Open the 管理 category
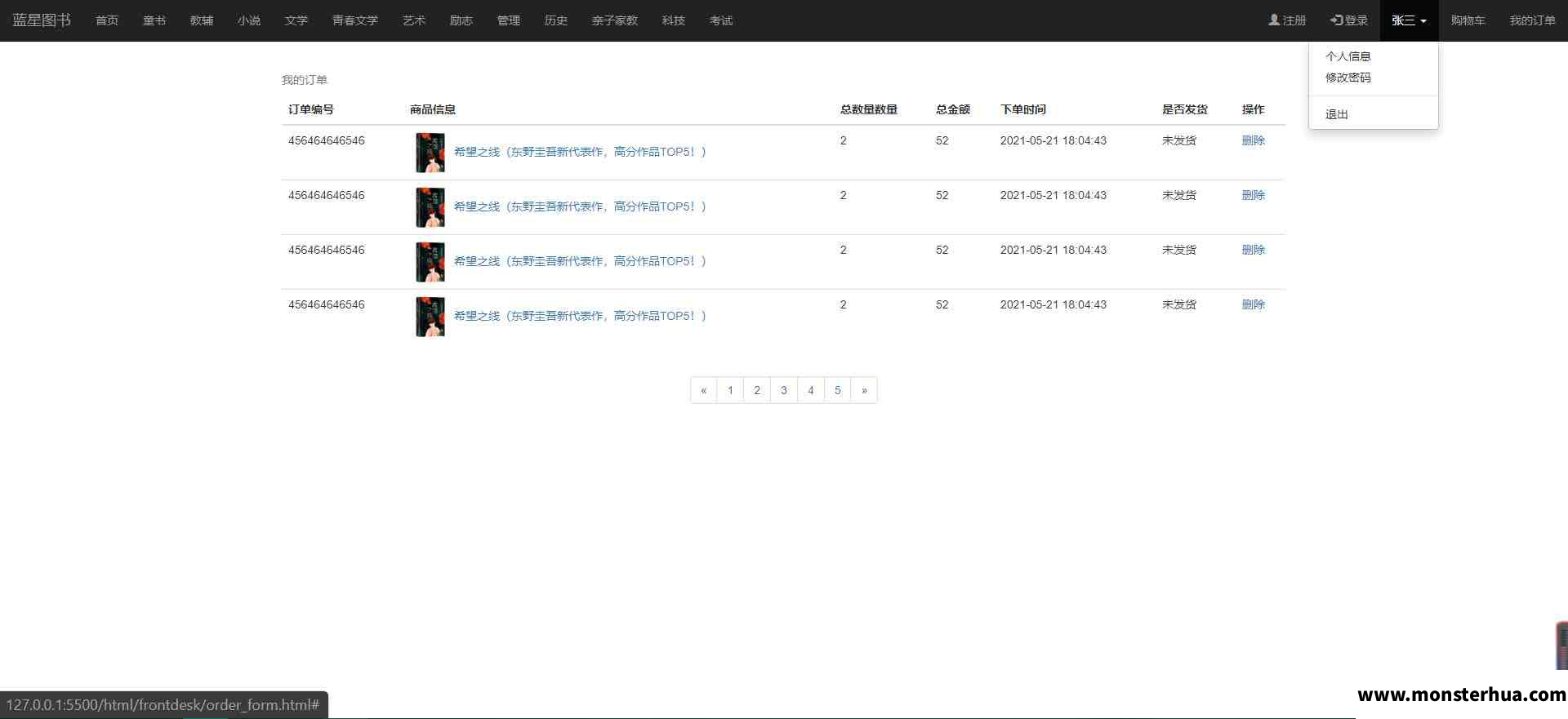Screen dimensions: 1568x719 (x=509, y=20)
